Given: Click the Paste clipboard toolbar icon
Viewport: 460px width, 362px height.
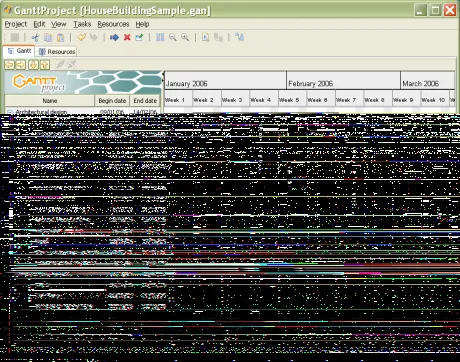Looking at the screenshot, I should click(x=60, y=37).
